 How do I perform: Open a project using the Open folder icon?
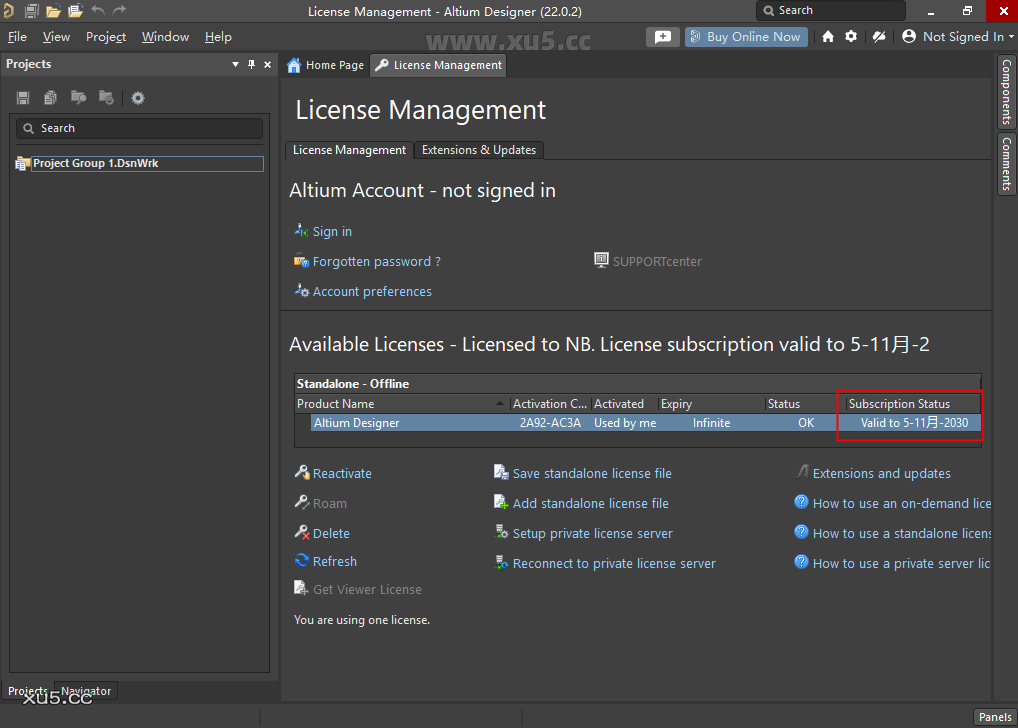[52, 11]
